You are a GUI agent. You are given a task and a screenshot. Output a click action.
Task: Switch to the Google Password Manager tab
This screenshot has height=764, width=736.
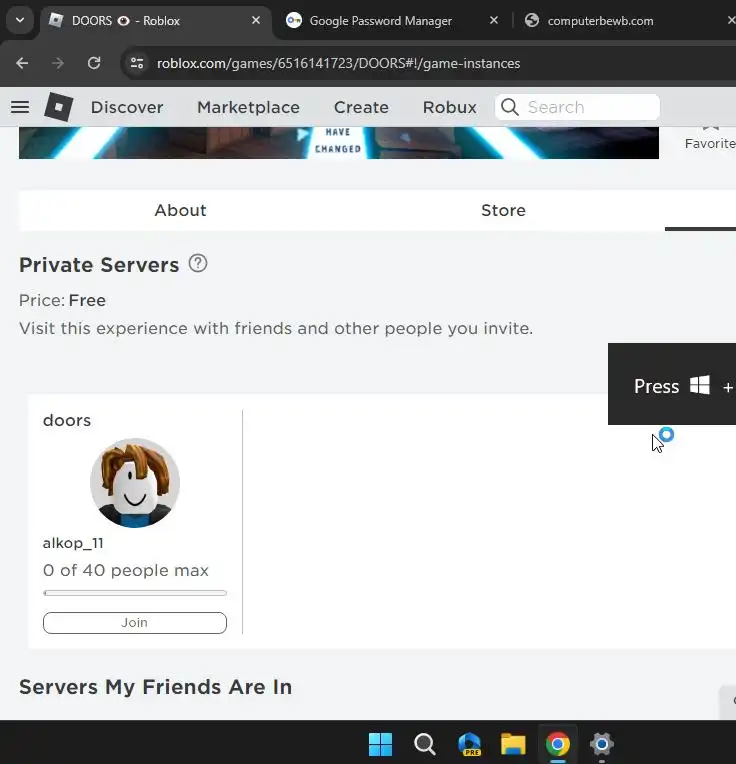tap(380, 21)
